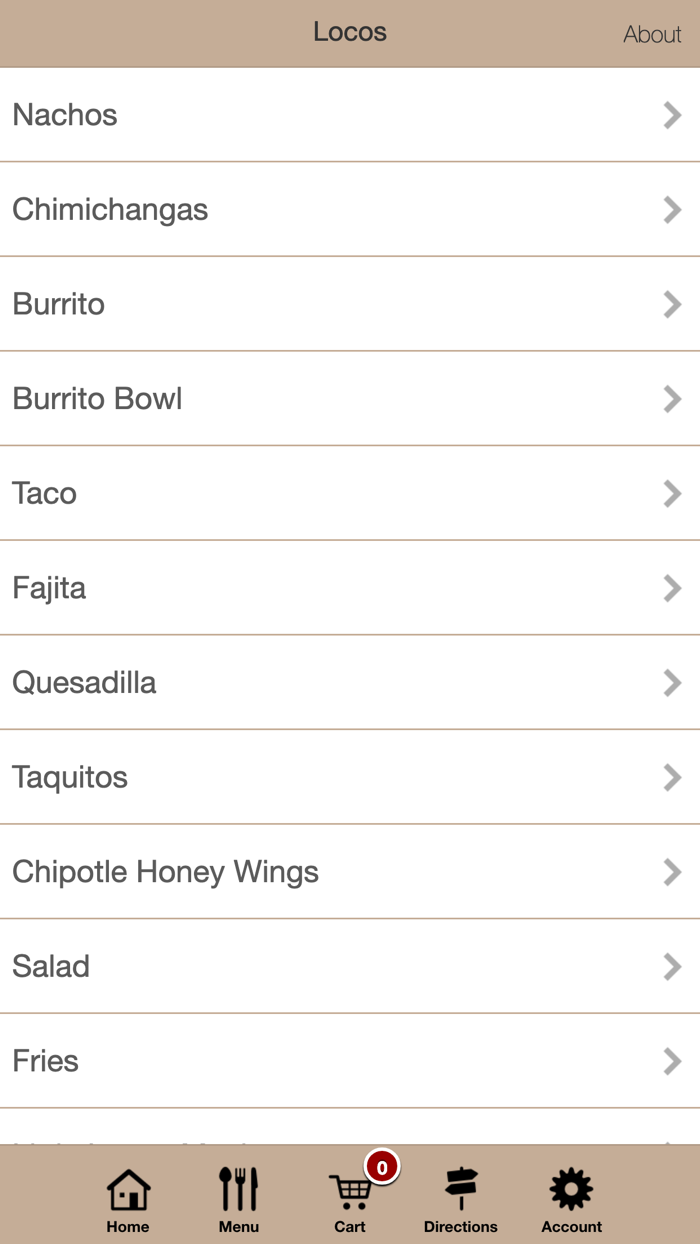Tap the red cart count badge
700x1244 pixels.
point(381,1167)
